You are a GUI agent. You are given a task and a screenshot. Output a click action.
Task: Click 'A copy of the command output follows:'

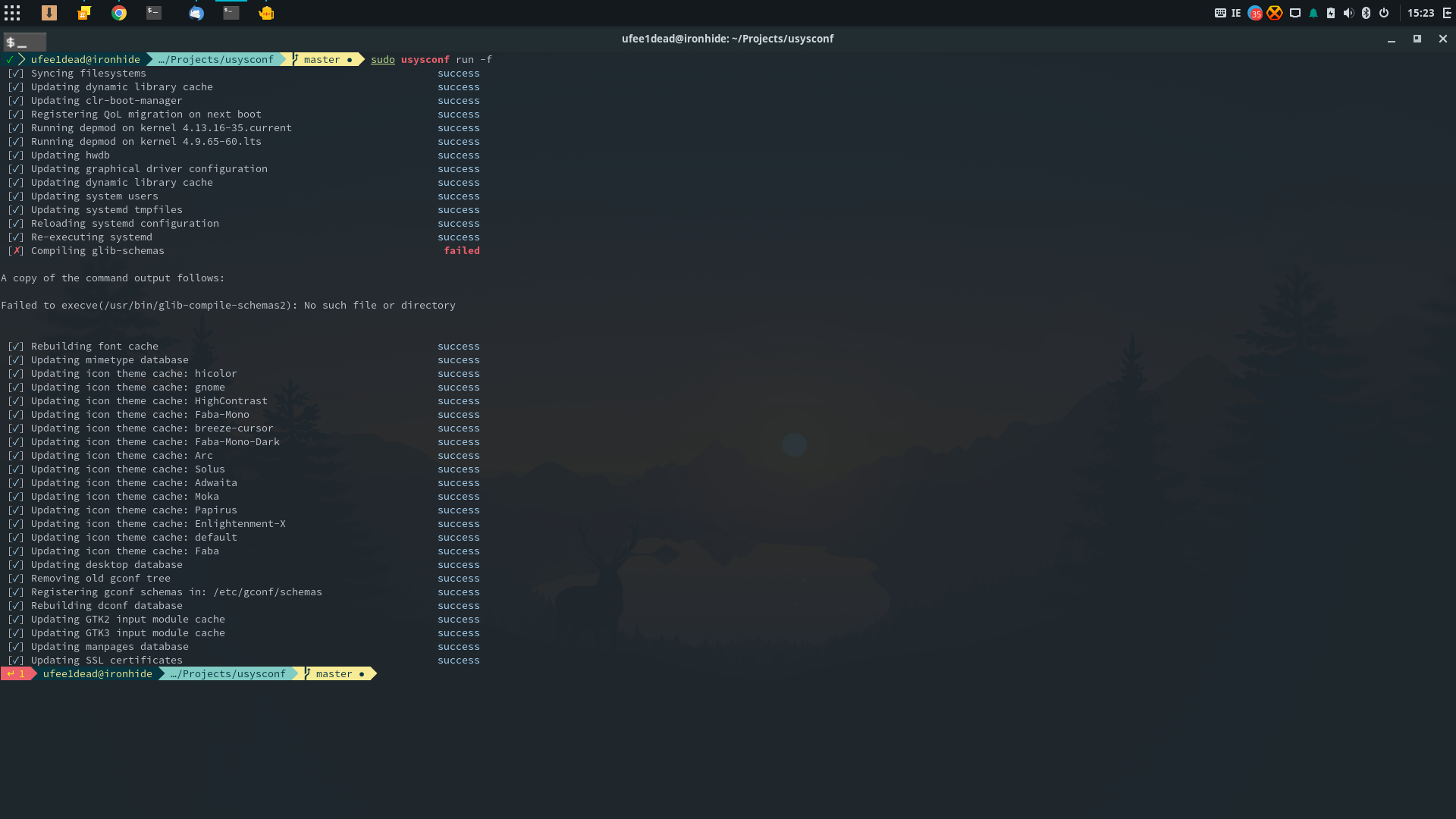coord(113,278)
